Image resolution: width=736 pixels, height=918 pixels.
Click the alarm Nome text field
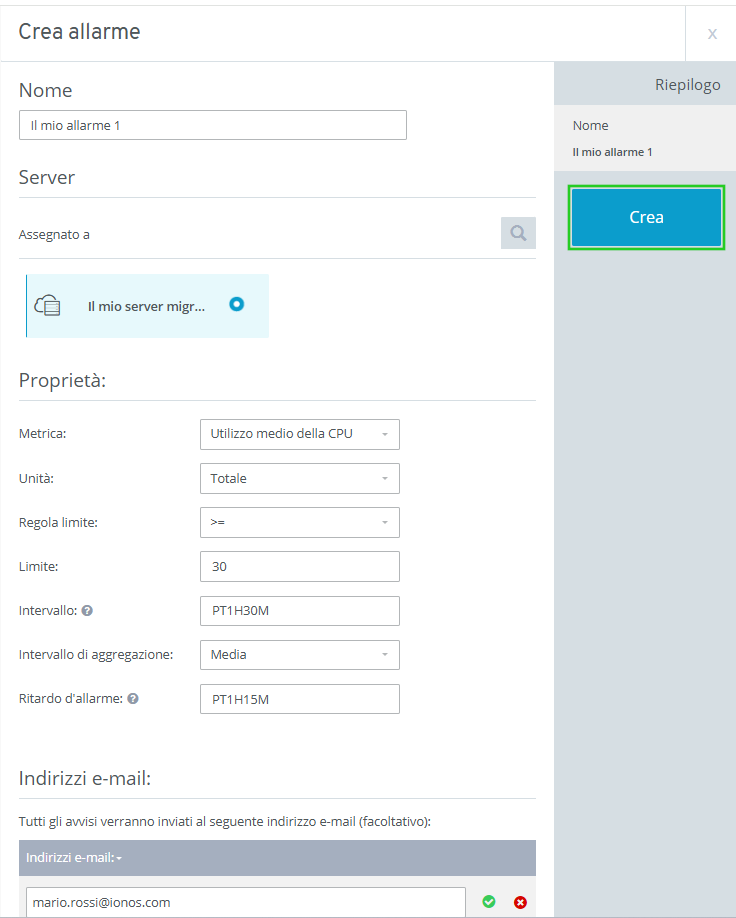pos(212,125)
